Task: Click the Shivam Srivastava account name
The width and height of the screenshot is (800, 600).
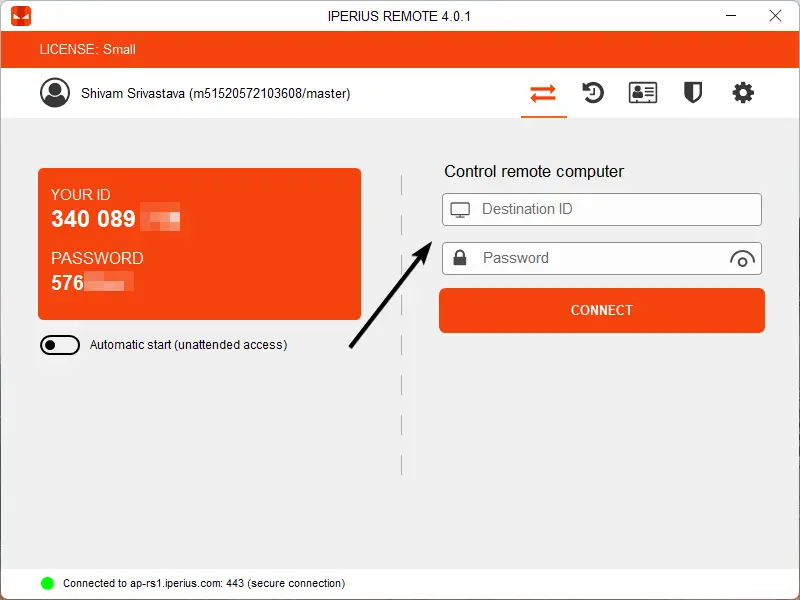Action: tap(215, 93)
